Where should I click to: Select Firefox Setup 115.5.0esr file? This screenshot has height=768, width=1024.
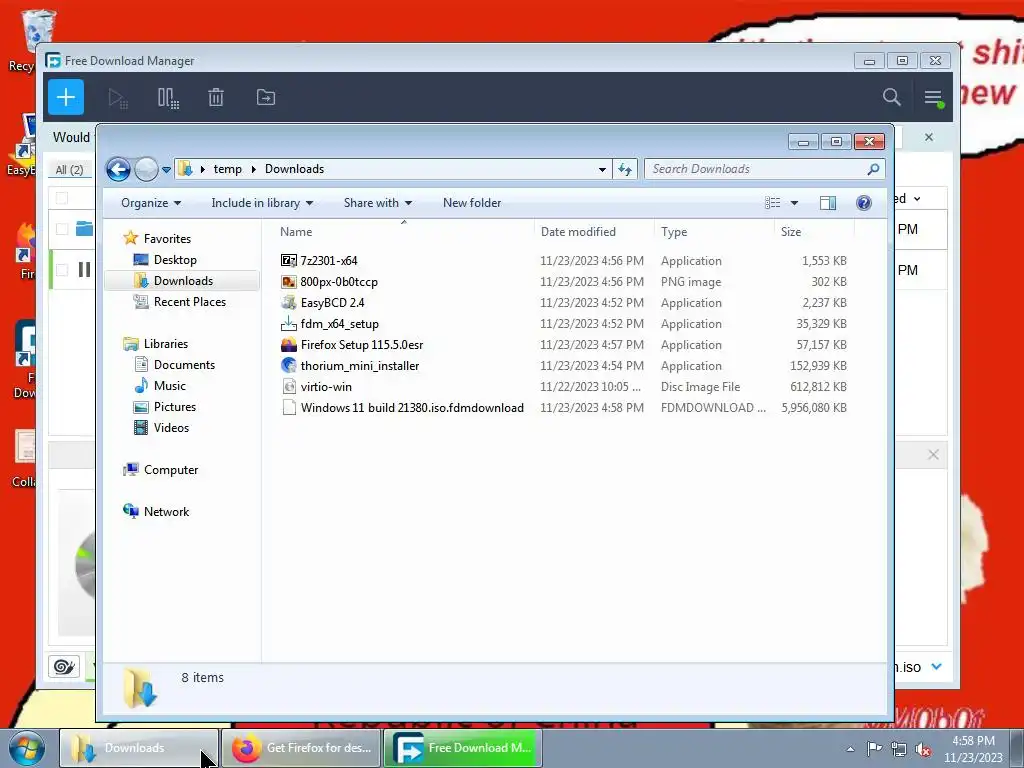(x=362, y=344)
